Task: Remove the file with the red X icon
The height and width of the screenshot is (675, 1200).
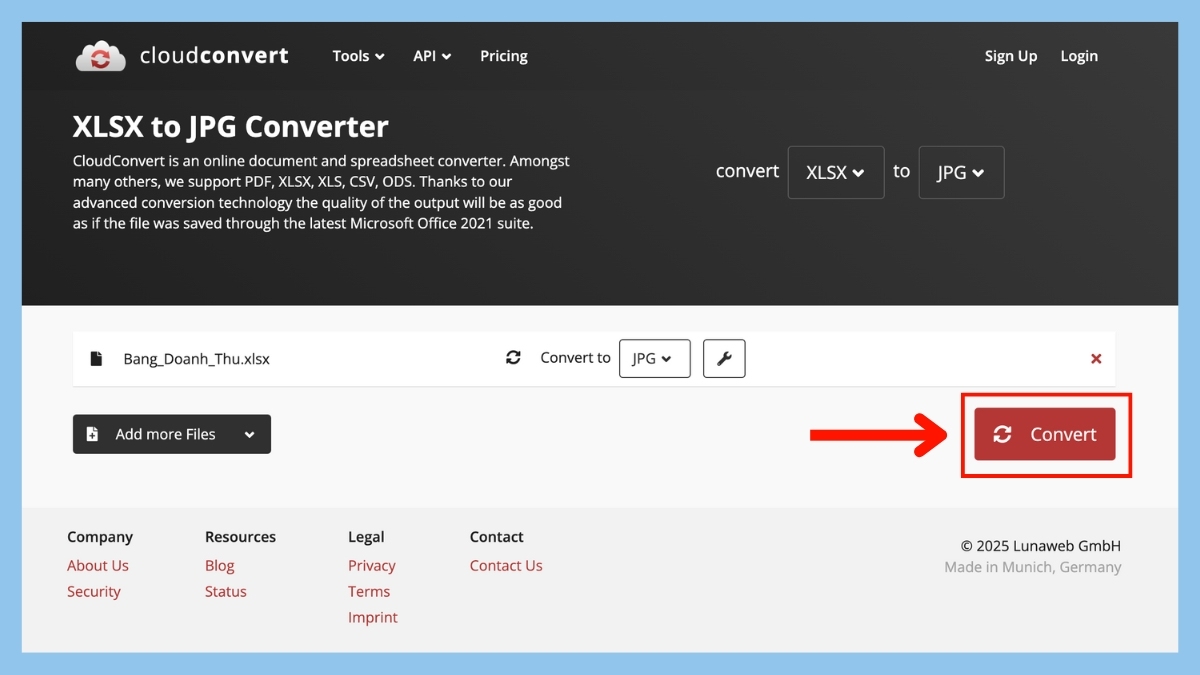Action: 1096,358
